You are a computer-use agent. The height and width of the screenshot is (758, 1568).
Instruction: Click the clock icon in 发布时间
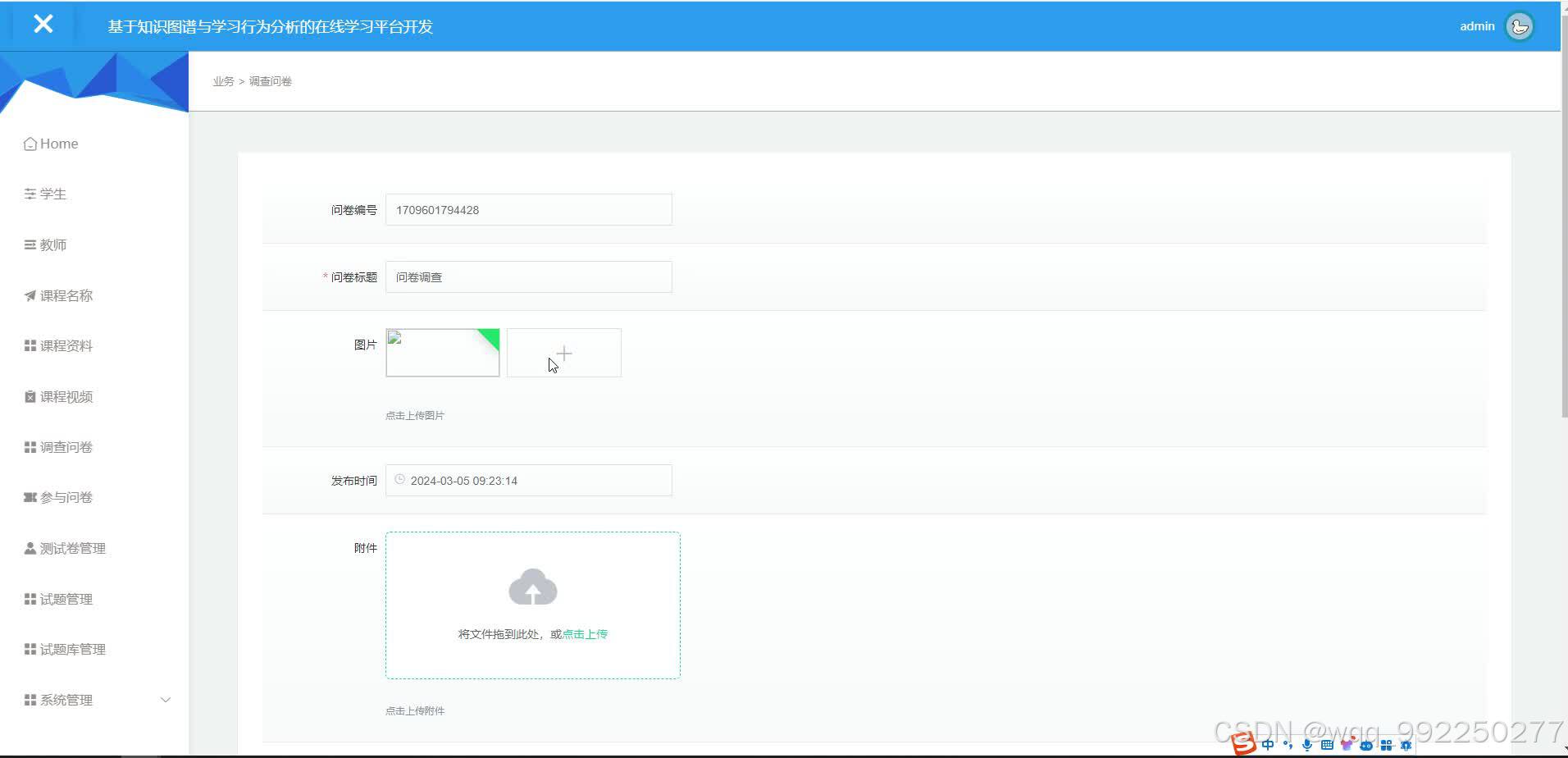click(x=399, y=480)
